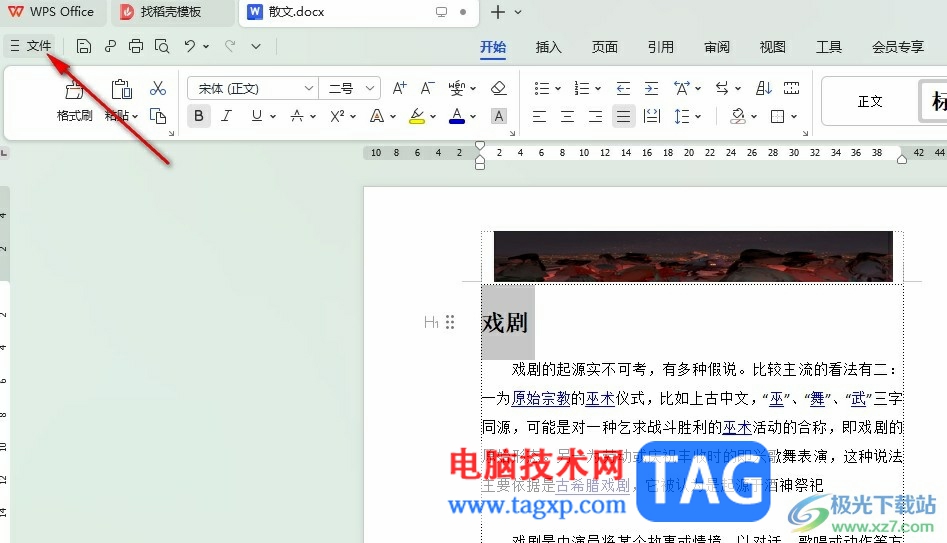Select the Format Painter tool
The height and width of the screenshot is (543, 947).
point(74,101)
